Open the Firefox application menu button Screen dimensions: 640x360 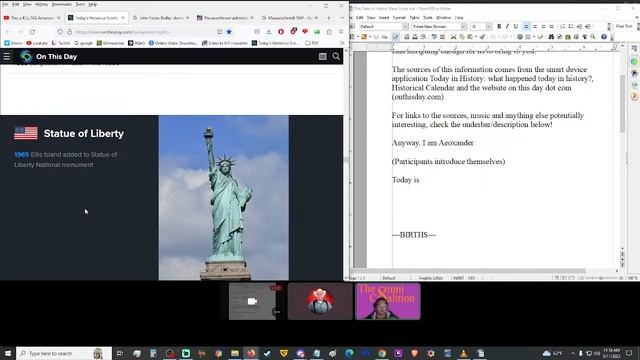[x=341, y=32]
